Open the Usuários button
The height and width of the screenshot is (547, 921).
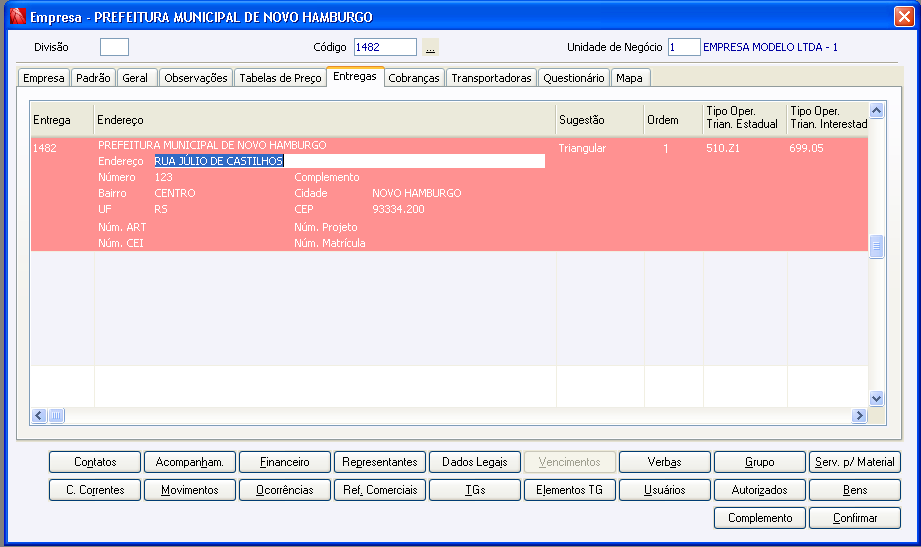tap(665, 490)
